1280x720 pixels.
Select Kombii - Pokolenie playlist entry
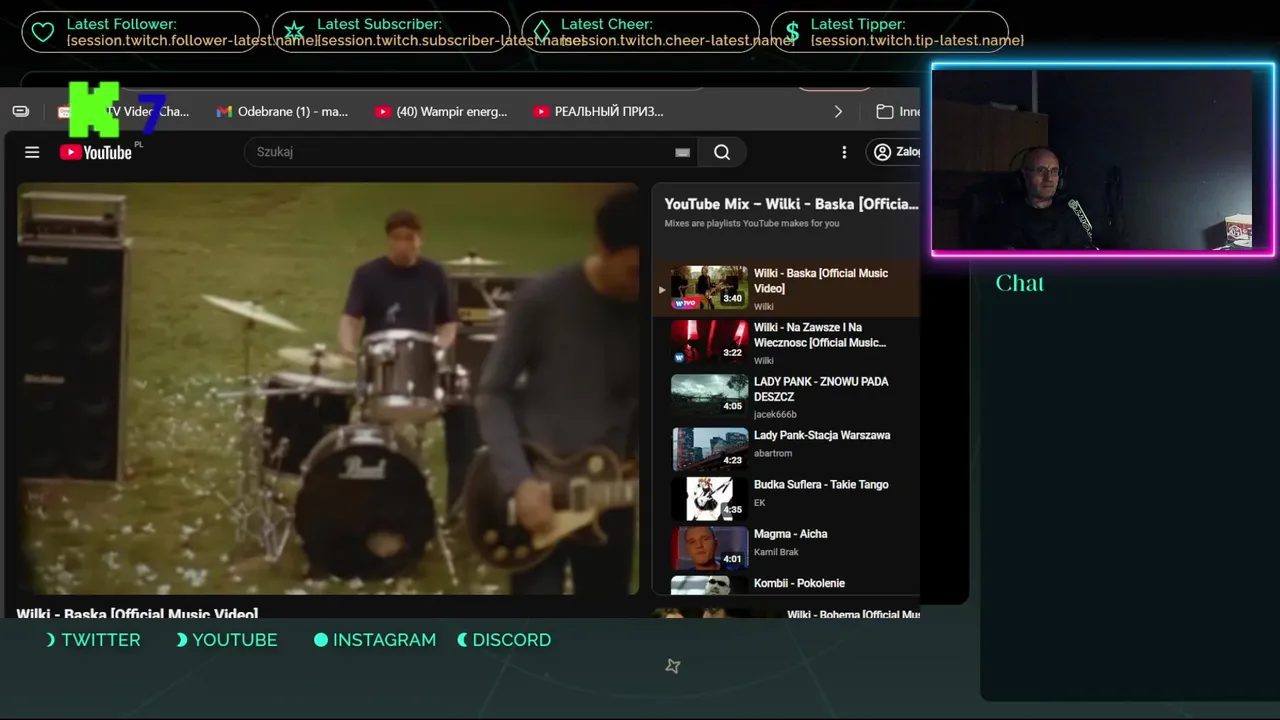(786, 584)
